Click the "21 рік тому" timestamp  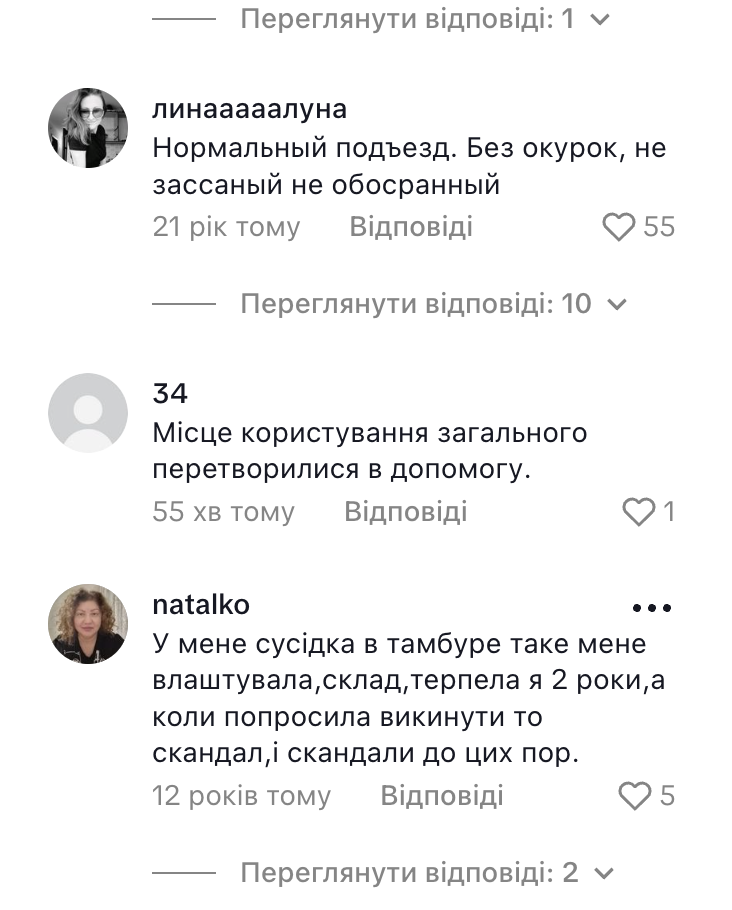pyautogui.click(x=226, y=227)
